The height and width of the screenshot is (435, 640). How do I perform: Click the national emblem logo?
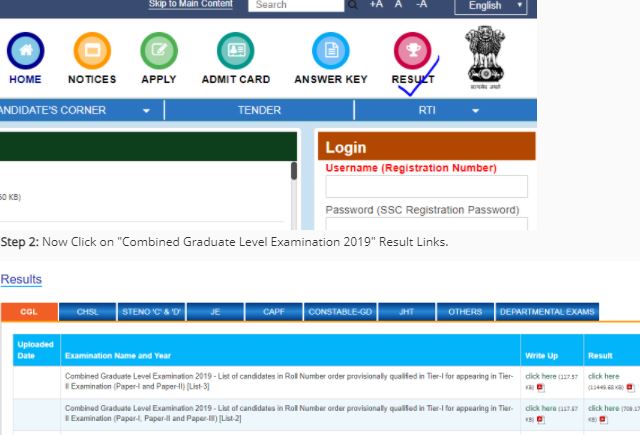click(485, 57)
